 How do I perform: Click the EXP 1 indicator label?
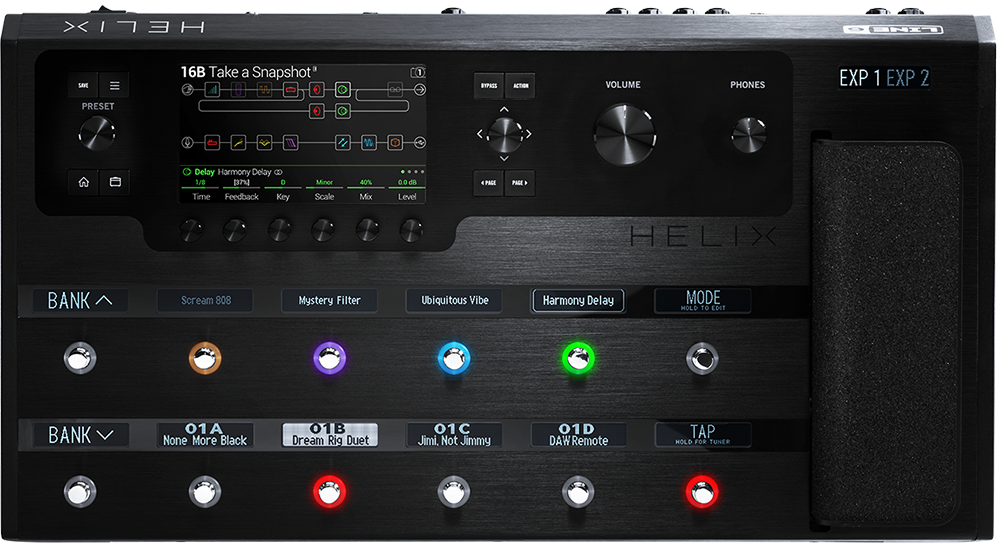(859, 78)
